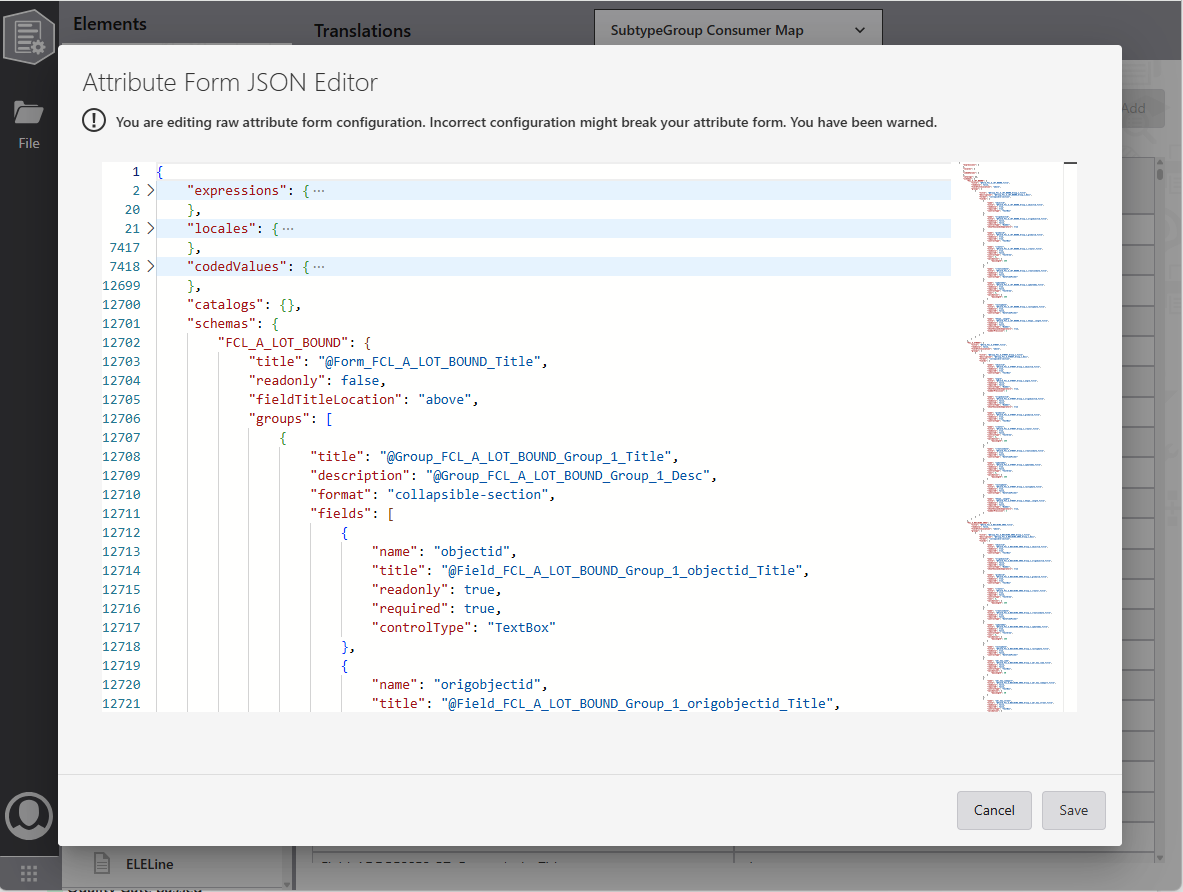The width and height of the screenshot is (1183, 892).
Task: Cancel the Attribute Form JSON Editor
Action: 994,810
